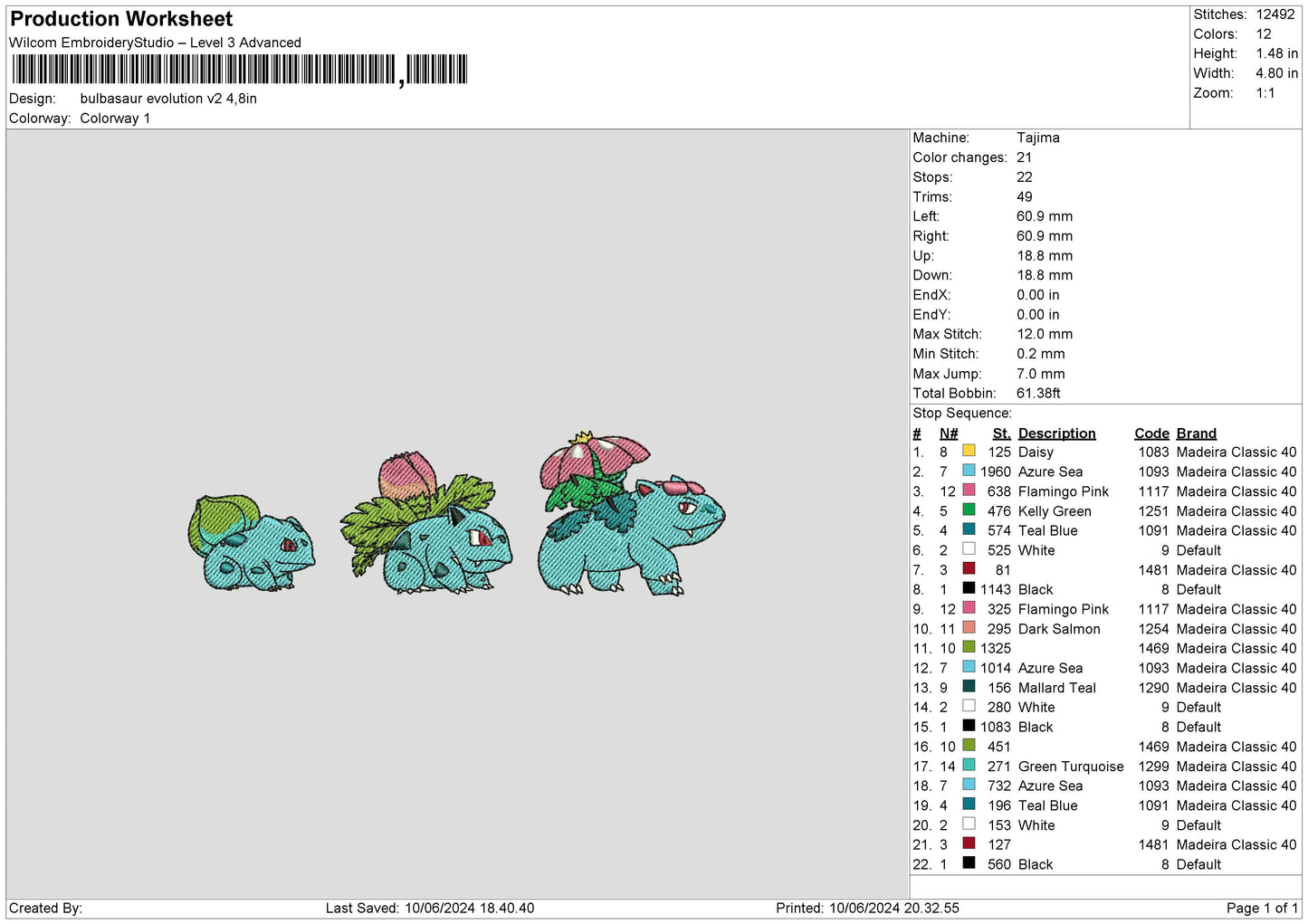
Task: Click the 'Printed: 10/06/2024 20.32.55' footer
Action: (867, 908)
